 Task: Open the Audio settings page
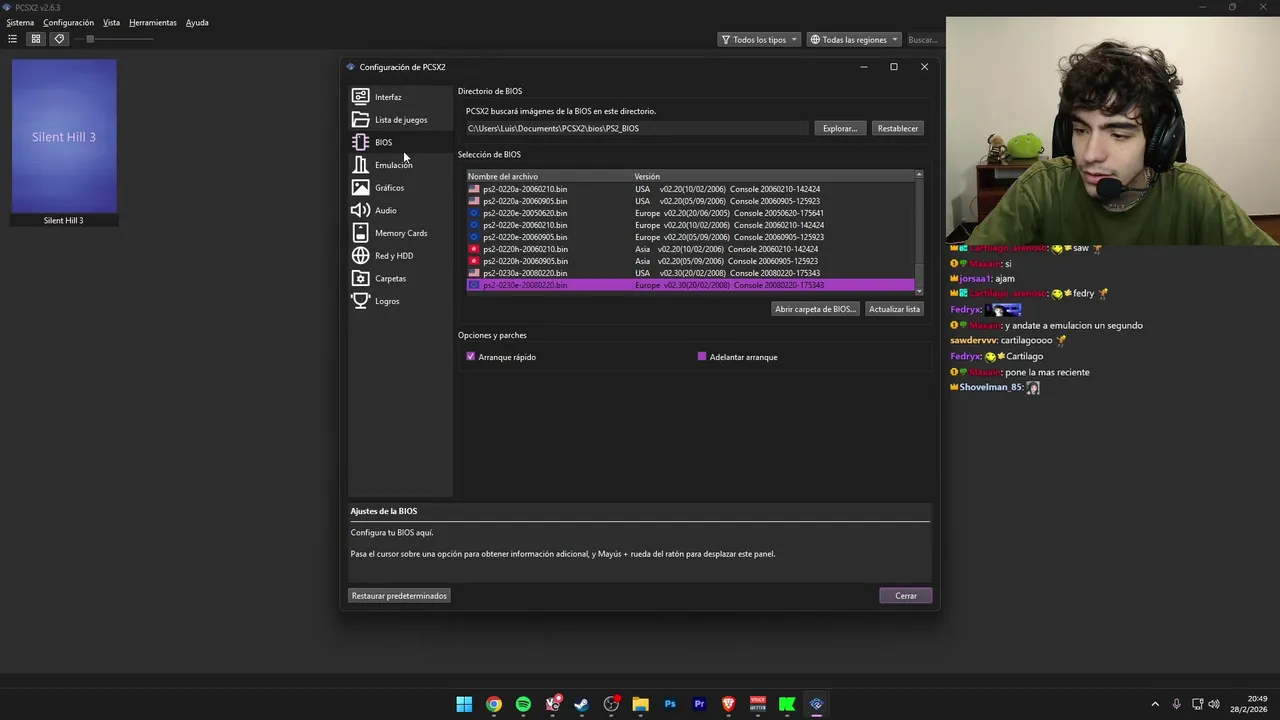[x=400, y=210]
